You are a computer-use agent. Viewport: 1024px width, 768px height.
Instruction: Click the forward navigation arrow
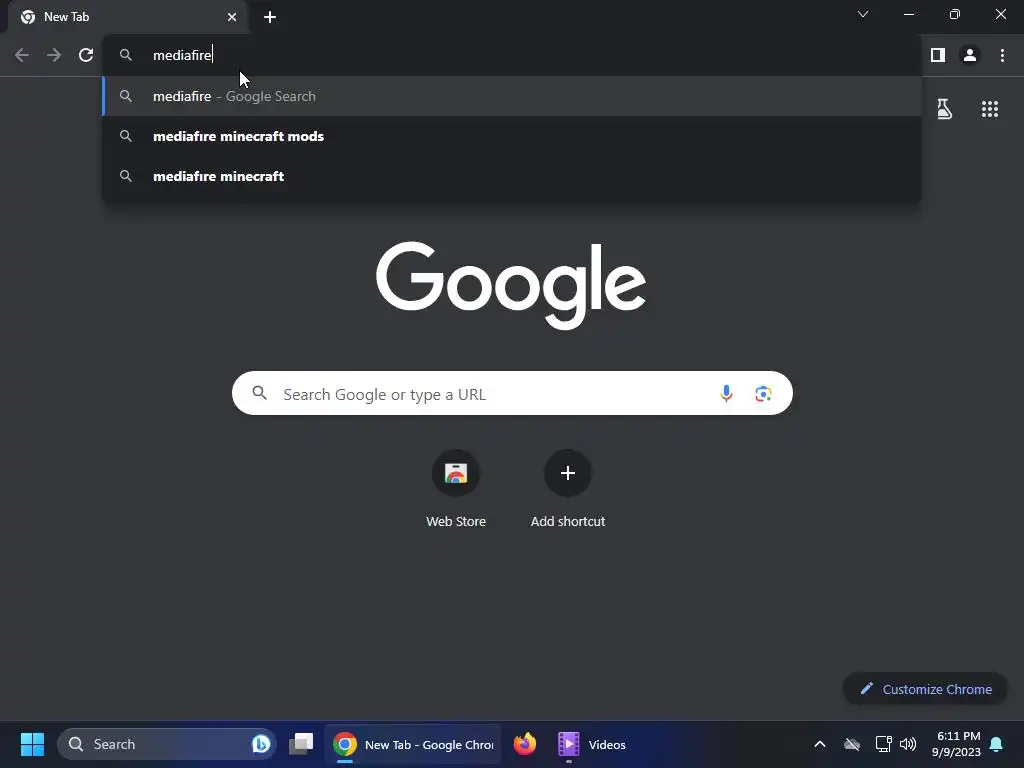[x=54, y=55]
